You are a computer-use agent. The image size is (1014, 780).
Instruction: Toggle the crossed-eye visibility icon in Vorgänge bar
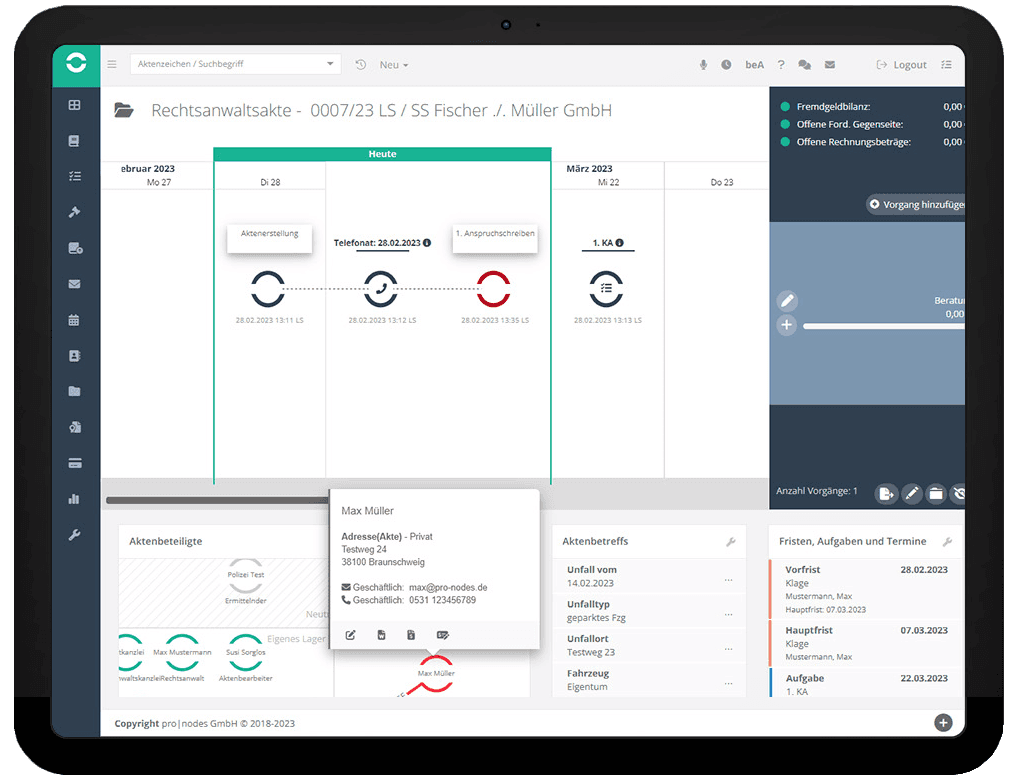point(958,493)
